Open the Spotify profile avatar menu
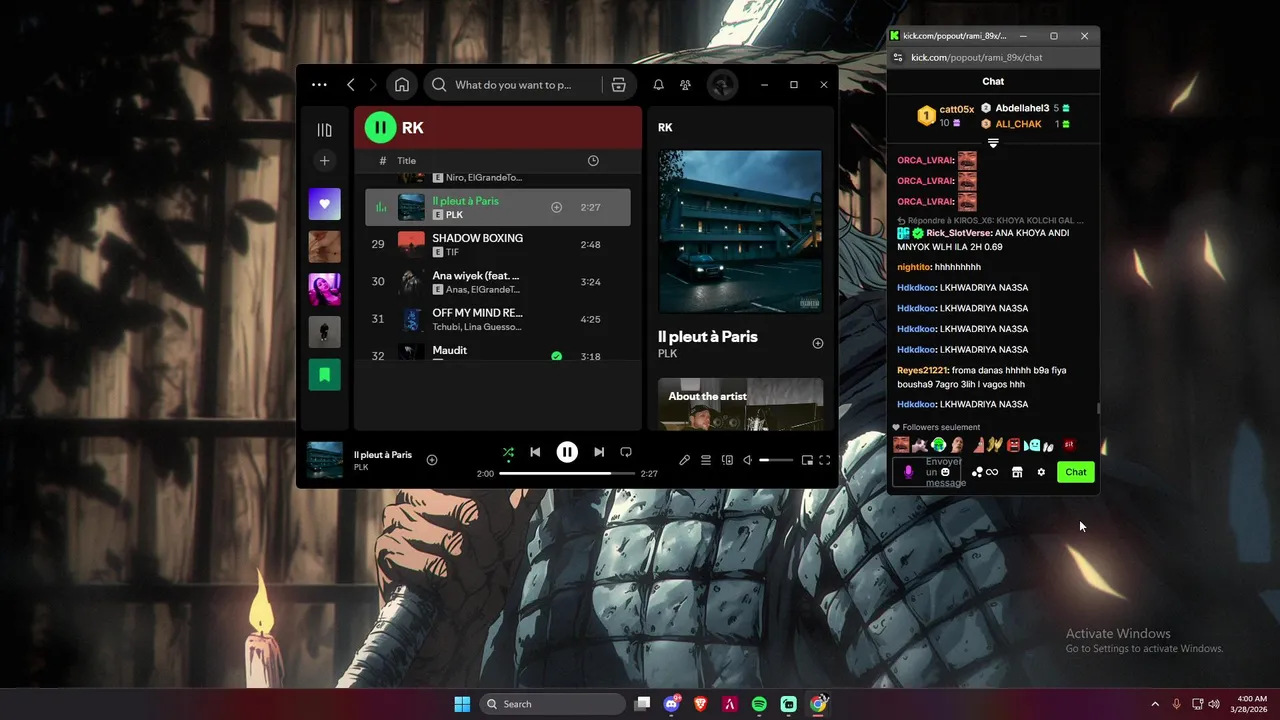Viewport: 1280px width, 720px height. coord(722,85)
